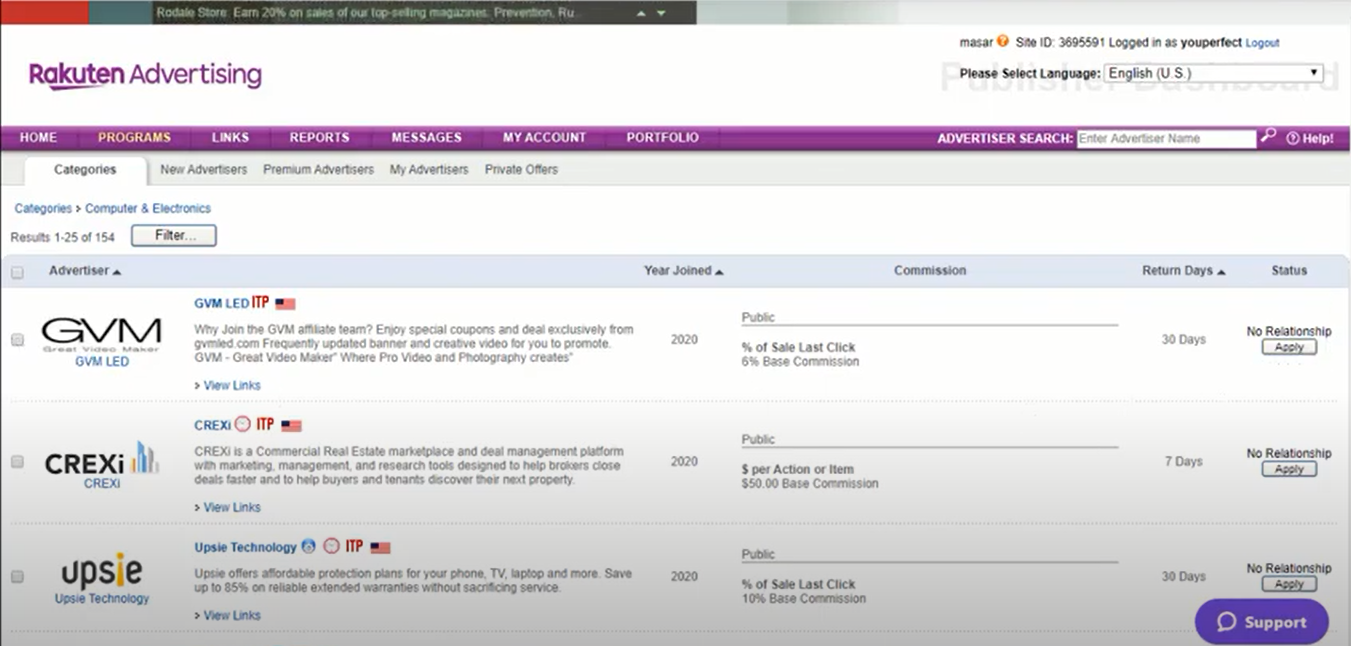Select the Categories tab
This screenshot has width=1351, height=646.
[x=85, y=170]
